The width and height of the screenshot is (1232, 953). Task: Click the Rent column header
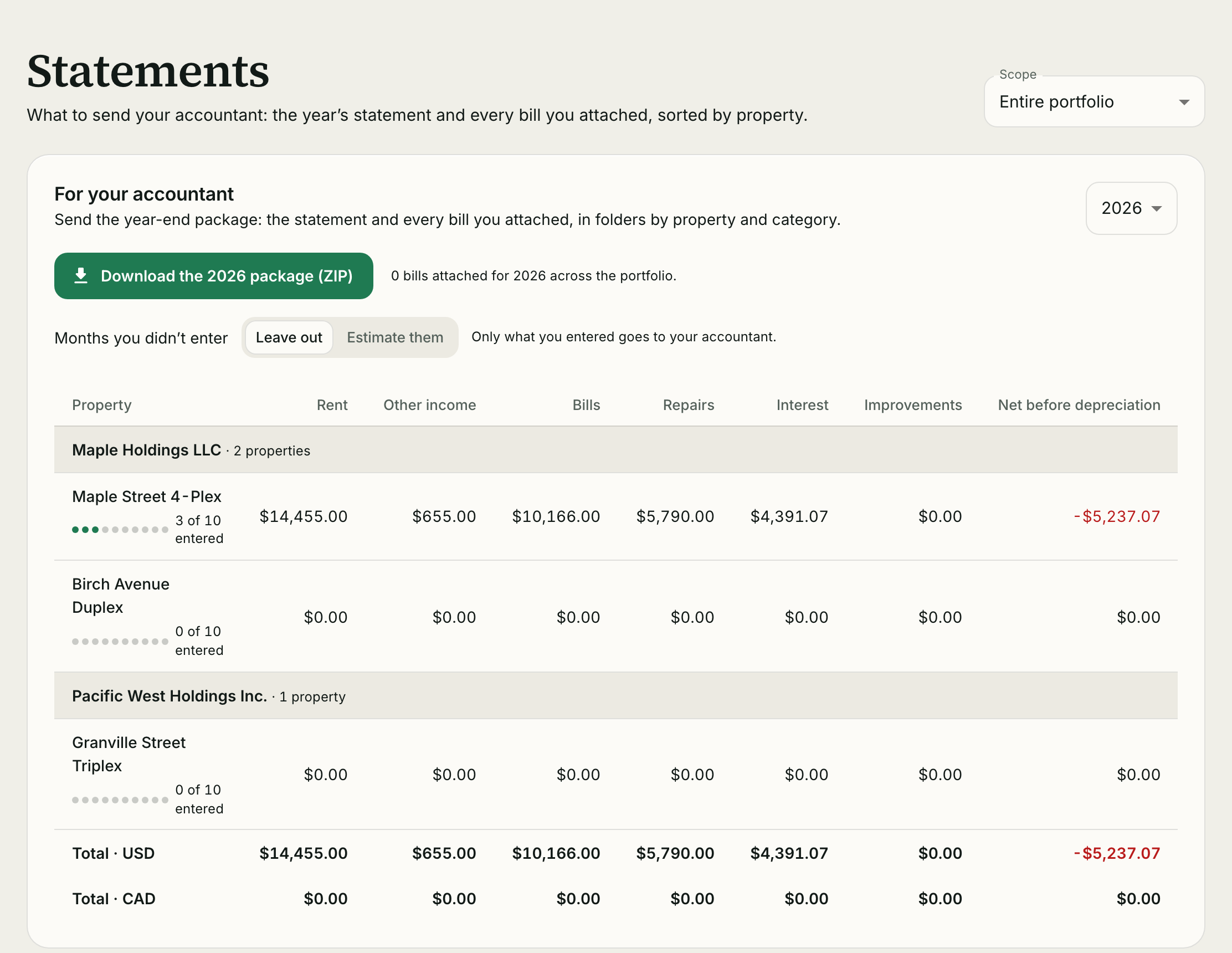click(x=332, y=405)
